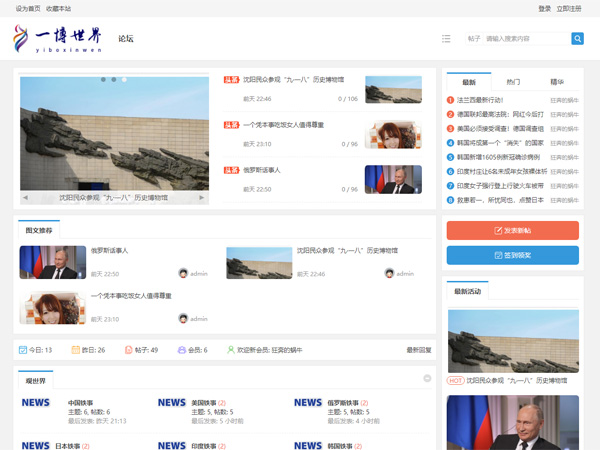Click NEWS icon for 日本轶事 forum

(x=36, y=446)
